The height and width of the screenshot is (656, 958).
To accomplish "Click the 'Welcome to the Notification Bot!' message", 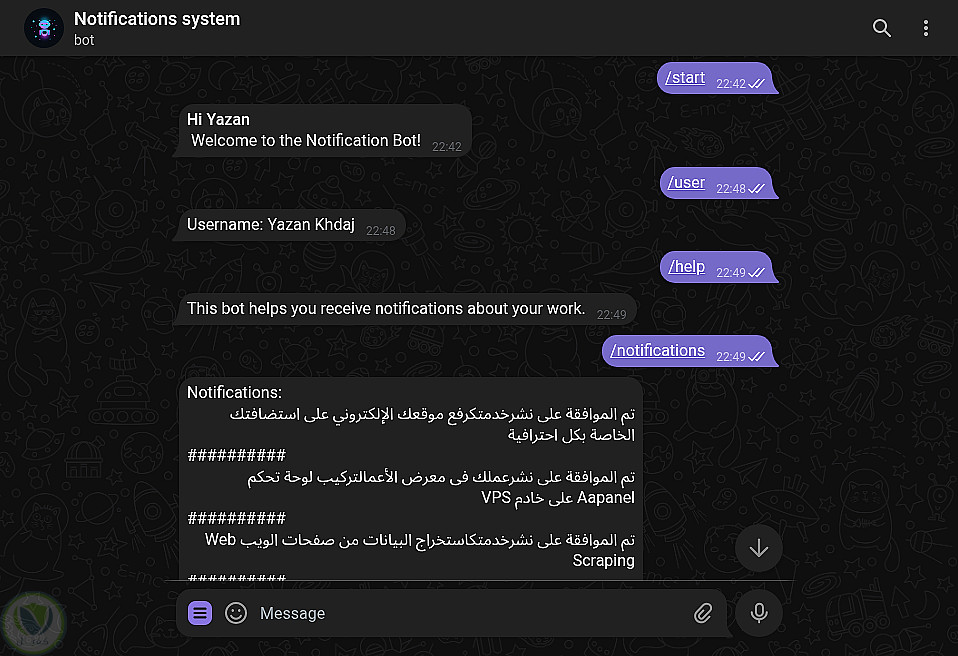I will [x=306, y=141].
